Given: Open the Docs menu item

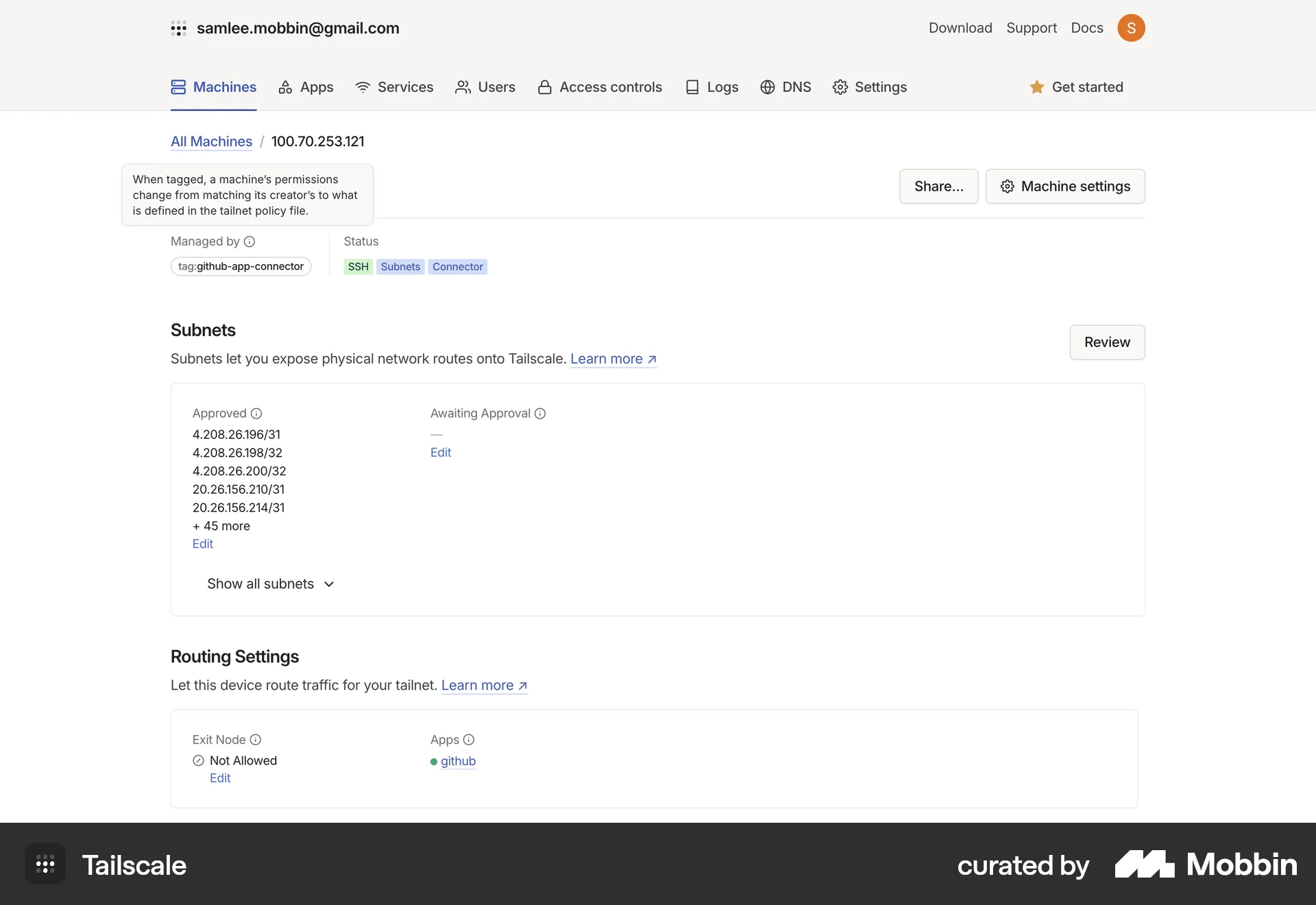Looking at the screenshot, I should click(x=1086, y=28).
